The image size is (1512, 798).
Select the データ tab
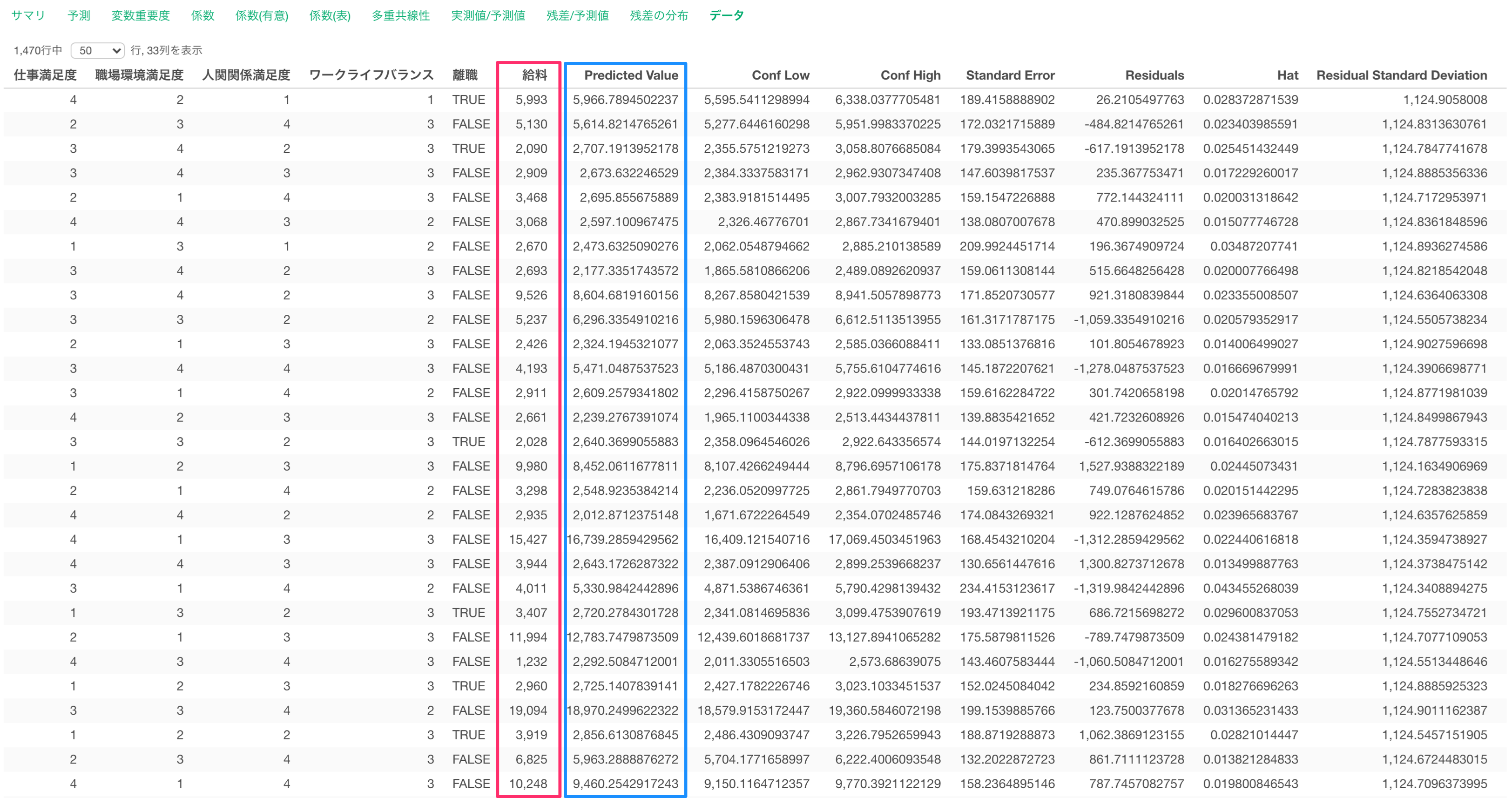(727, 16)
